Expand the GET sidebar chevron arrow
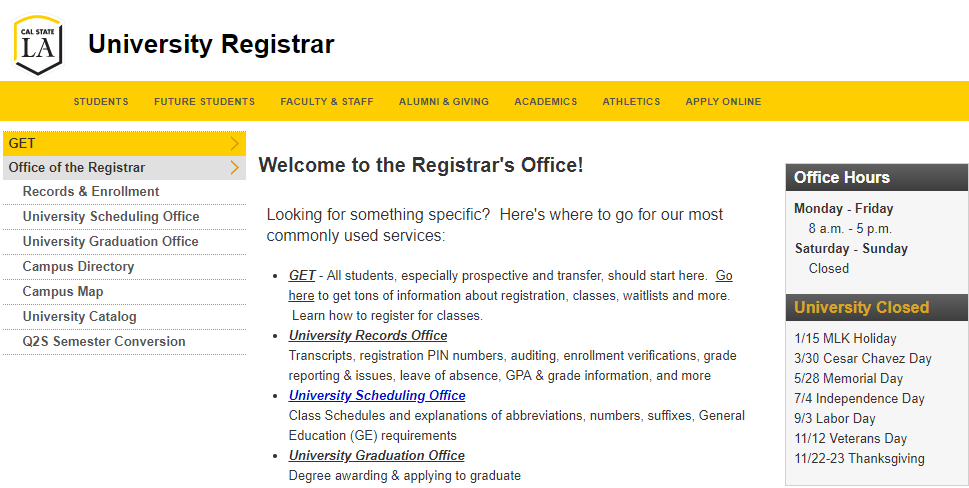 (234, 143)
